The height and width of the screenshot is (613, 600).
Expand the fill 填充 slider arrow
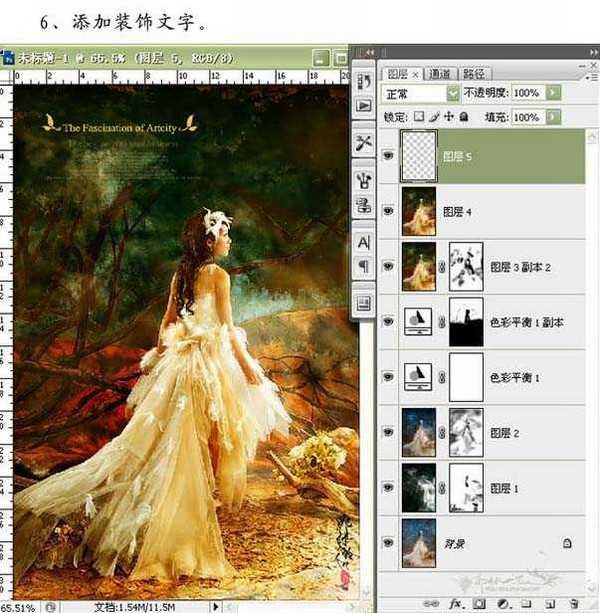click(553, 117)
